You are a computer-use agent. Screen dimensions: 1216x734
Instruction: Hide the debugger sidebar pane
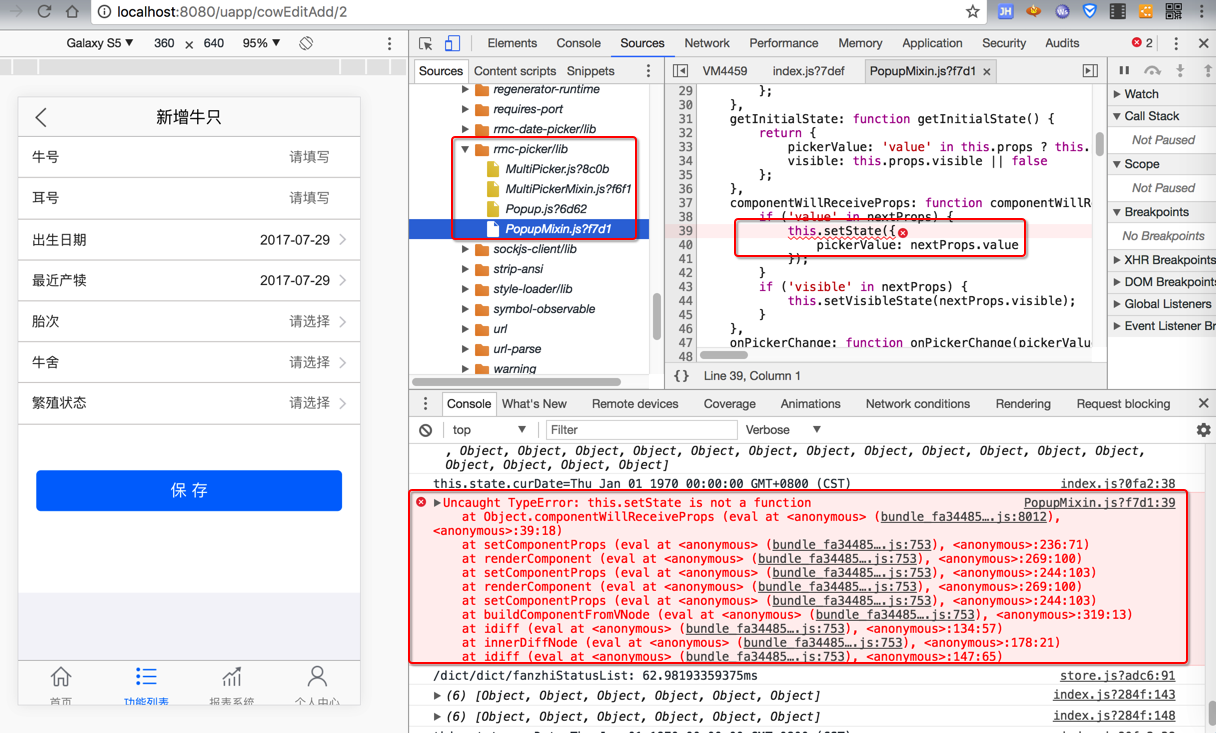[1090, 71]
